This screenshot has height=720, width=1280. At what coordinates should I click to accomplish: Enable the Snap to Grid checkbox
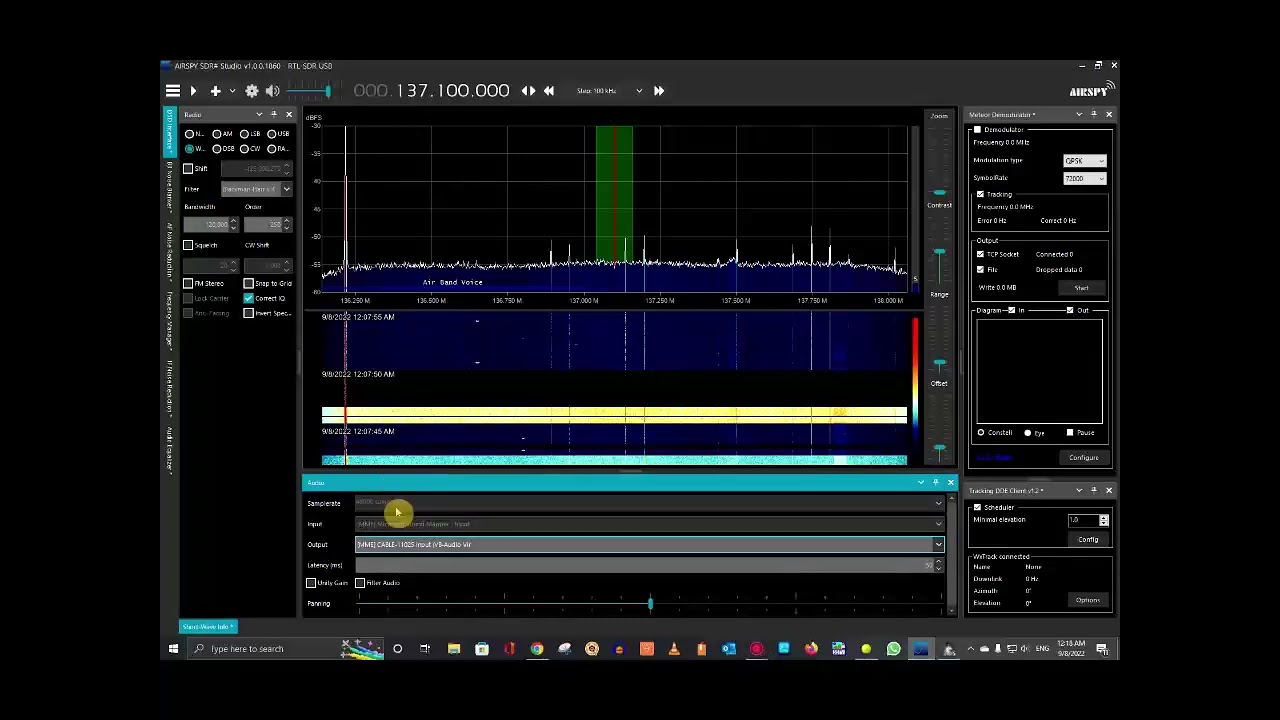click(249, 284)
